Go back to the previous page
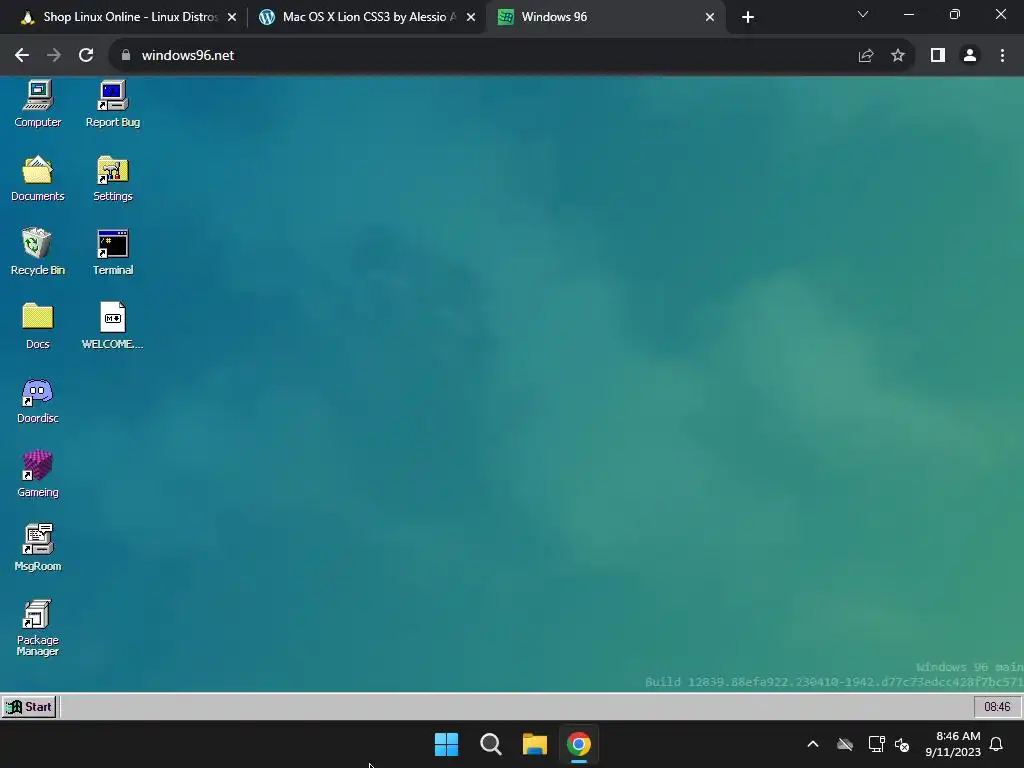The width and height of the screenshot is (1024, 768). click(x=22, y=56)
